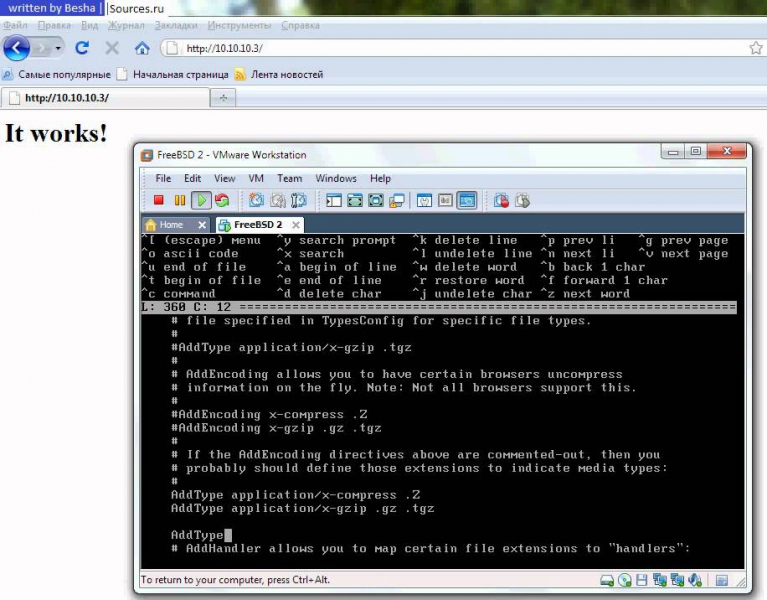Click the hard disk status icon
Screen dimensions: 767x600
607,580
